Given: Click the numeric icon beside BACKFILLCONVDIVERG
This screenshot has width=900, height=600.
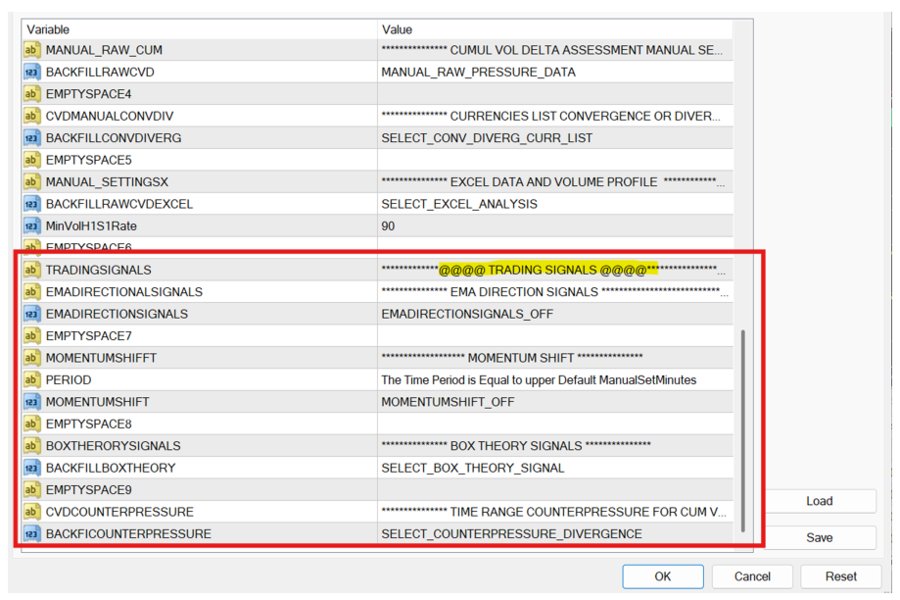Looking at the screenshot, I should (x=31, y=138).
